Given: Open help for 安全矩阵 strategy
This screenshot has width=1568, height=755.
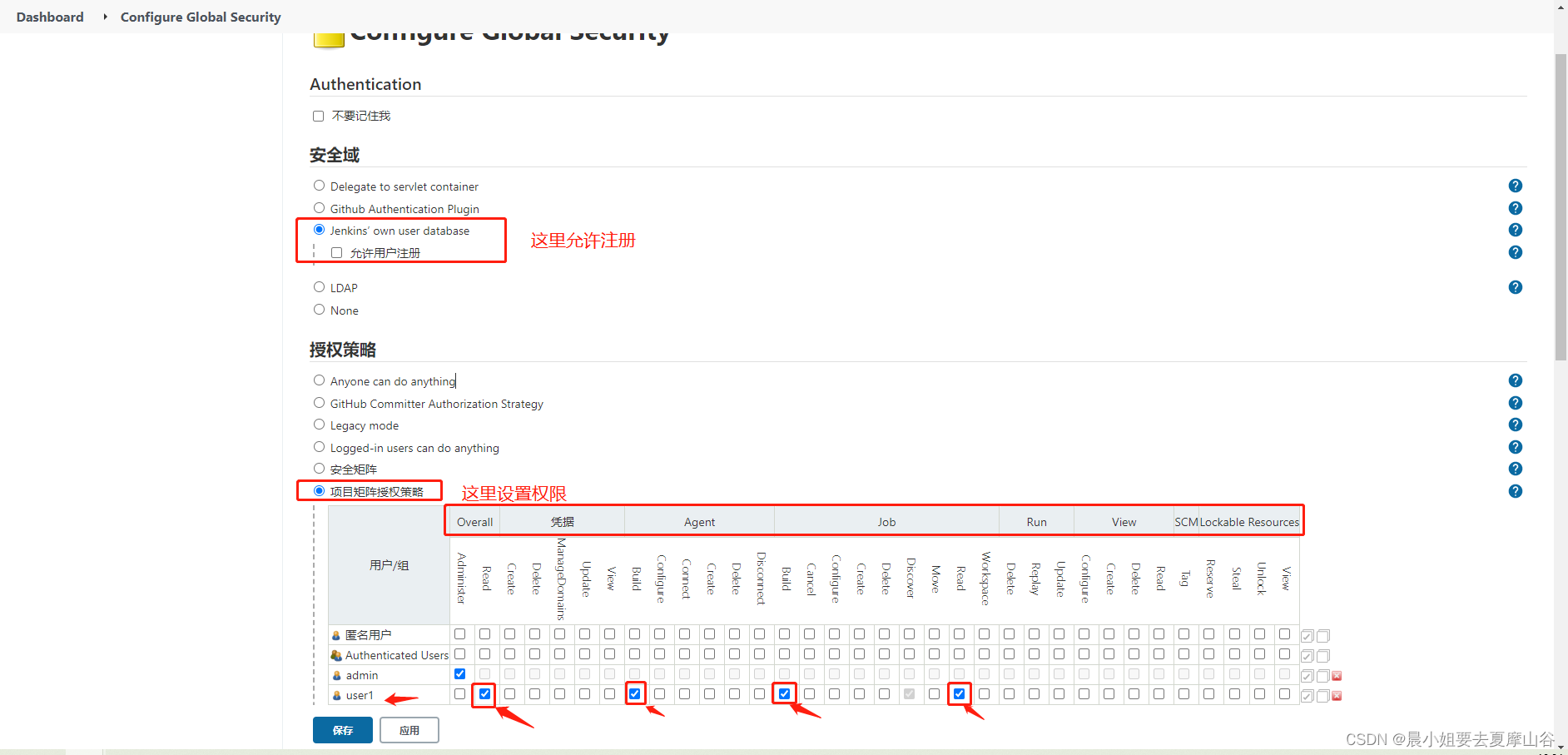Looking at the screenshot, I should click(x=1516, y=469).
